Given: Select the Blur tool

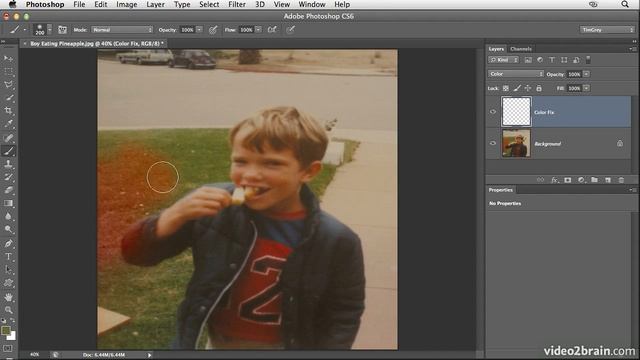Looking at the screenshot, I should [8, 216].
